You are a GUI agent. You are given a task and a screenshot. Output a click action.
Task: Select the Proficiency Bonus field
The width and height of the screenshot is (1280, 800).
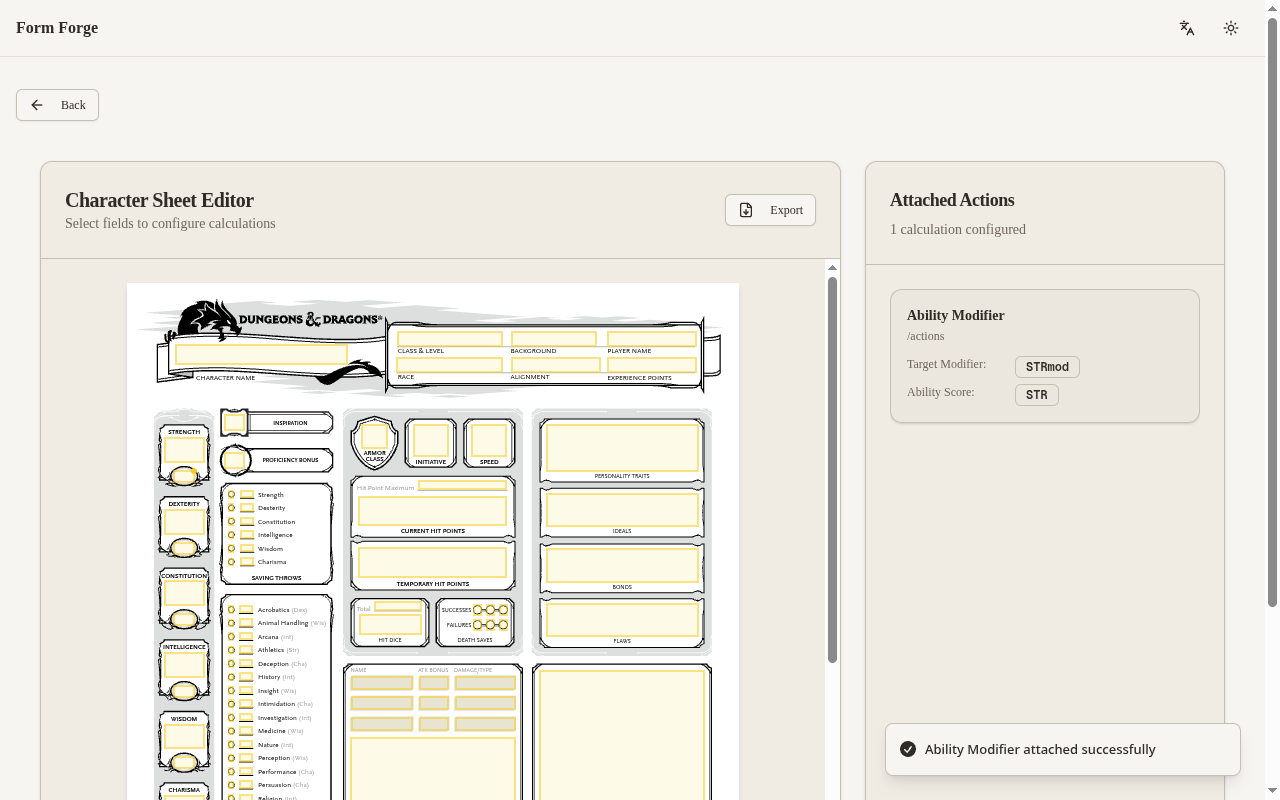235,460
